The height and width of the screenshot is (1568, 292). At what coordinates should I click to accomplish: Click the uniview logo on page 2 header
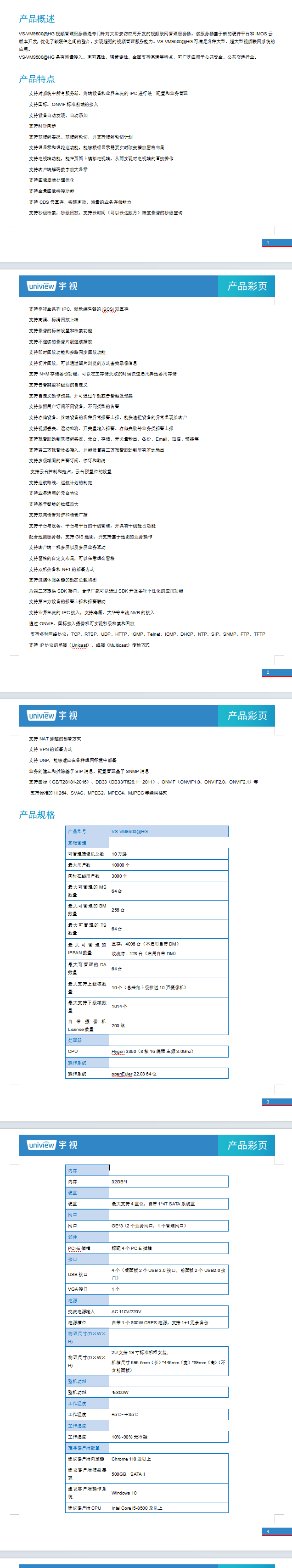tap(41, 286)
